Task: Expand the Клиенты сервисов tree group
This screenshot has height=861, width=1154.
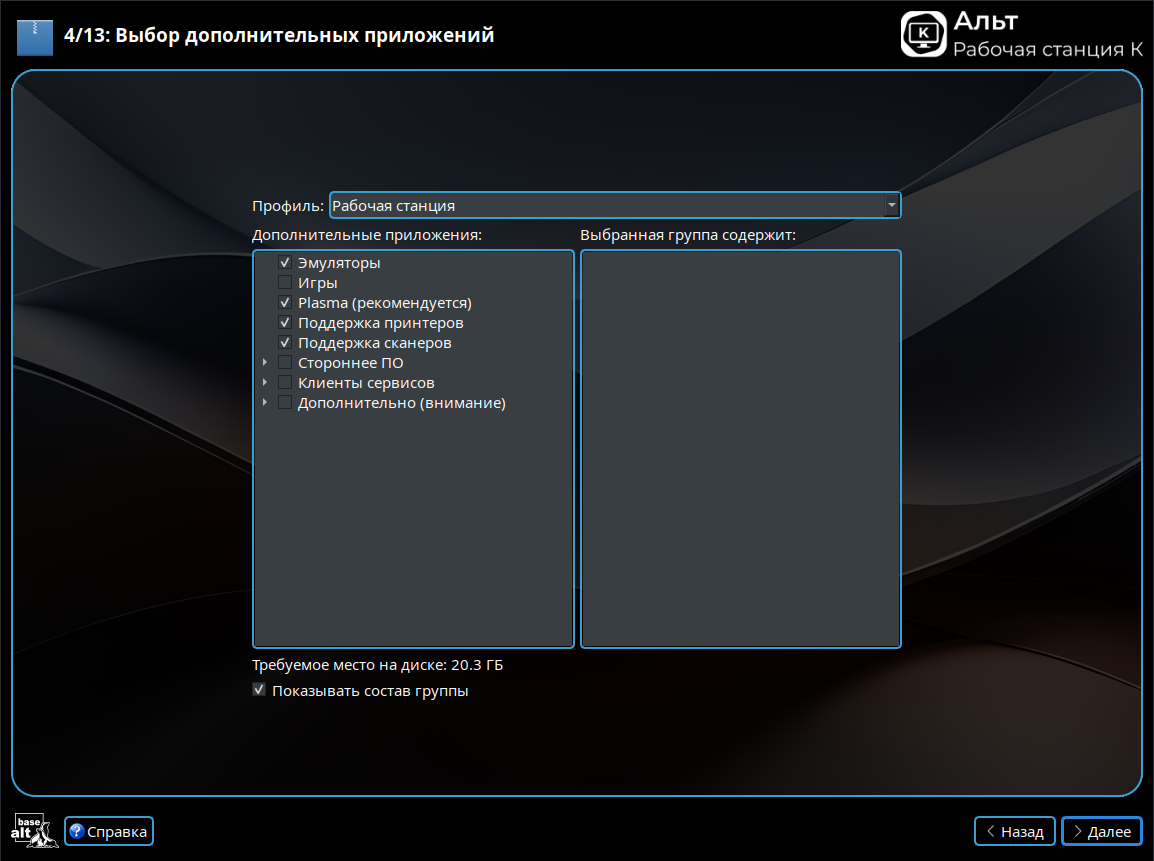Action: (265, 383)
